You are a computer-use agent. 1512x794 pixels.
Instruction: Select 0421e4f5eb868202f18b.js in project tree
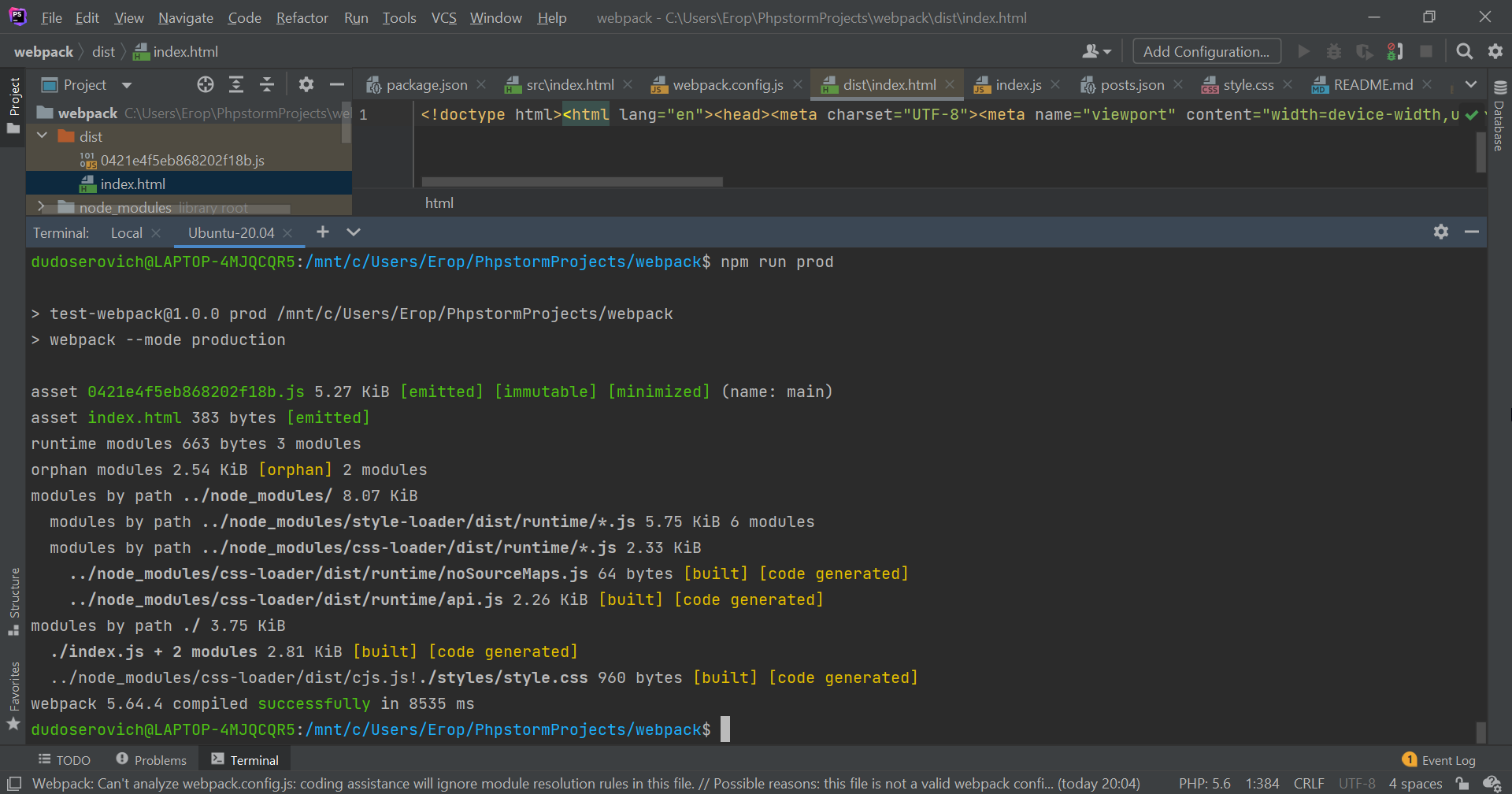point(183,160)
